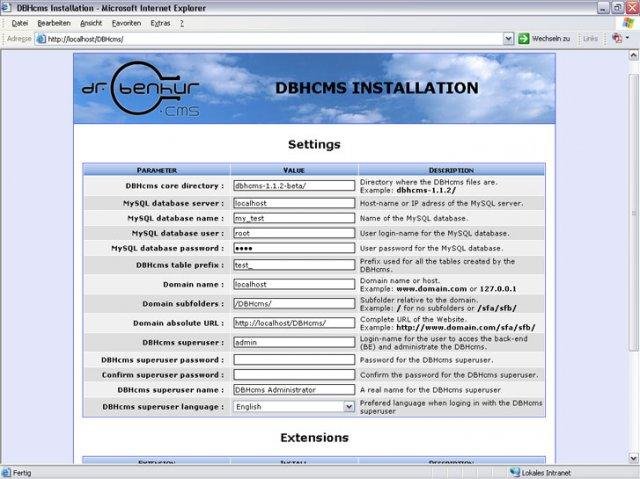The image size is (640, 479).
Task: Click the vertical scrollbar thumb
Action: point(633,212)
